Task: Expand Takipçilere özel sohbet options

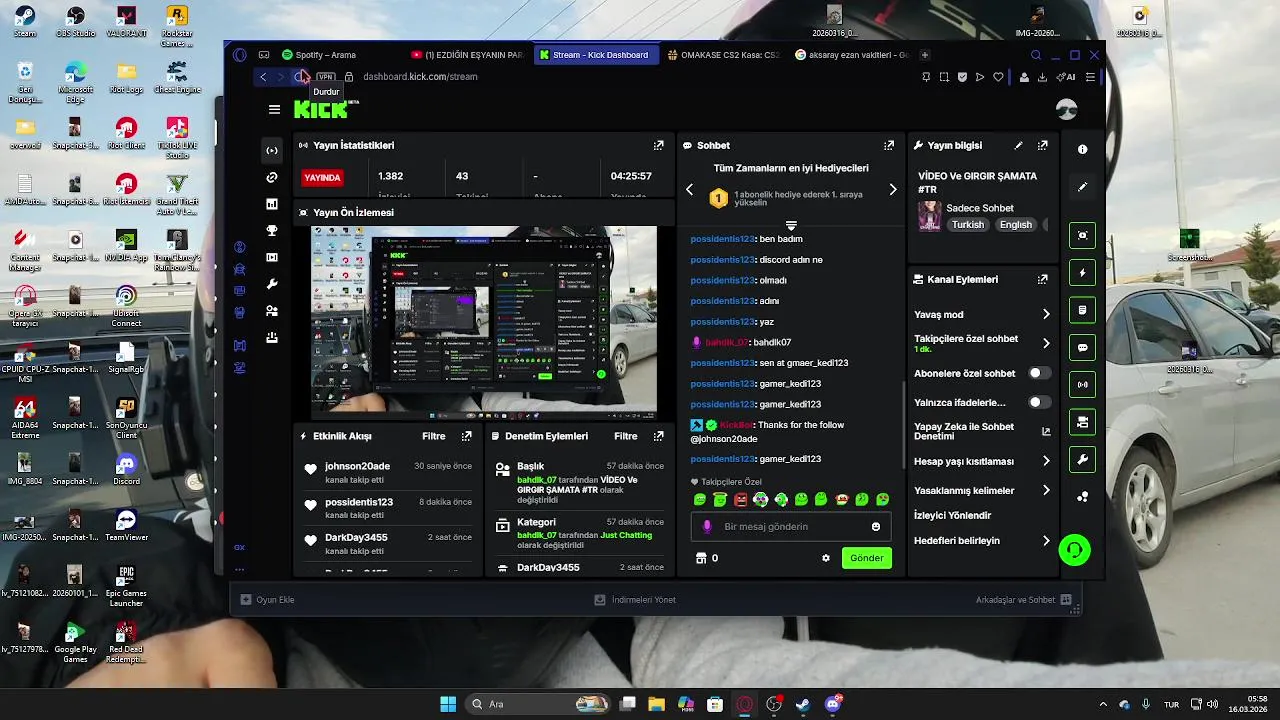Action: (1046, 343)
